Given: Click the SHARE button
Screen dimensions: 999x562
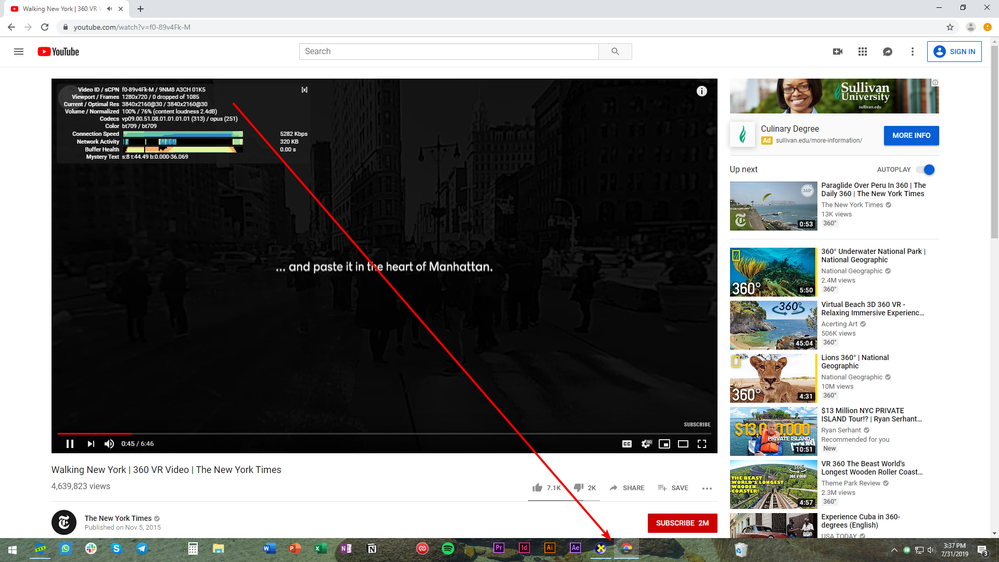Looking at the screenshot, I should pos(627,487).
